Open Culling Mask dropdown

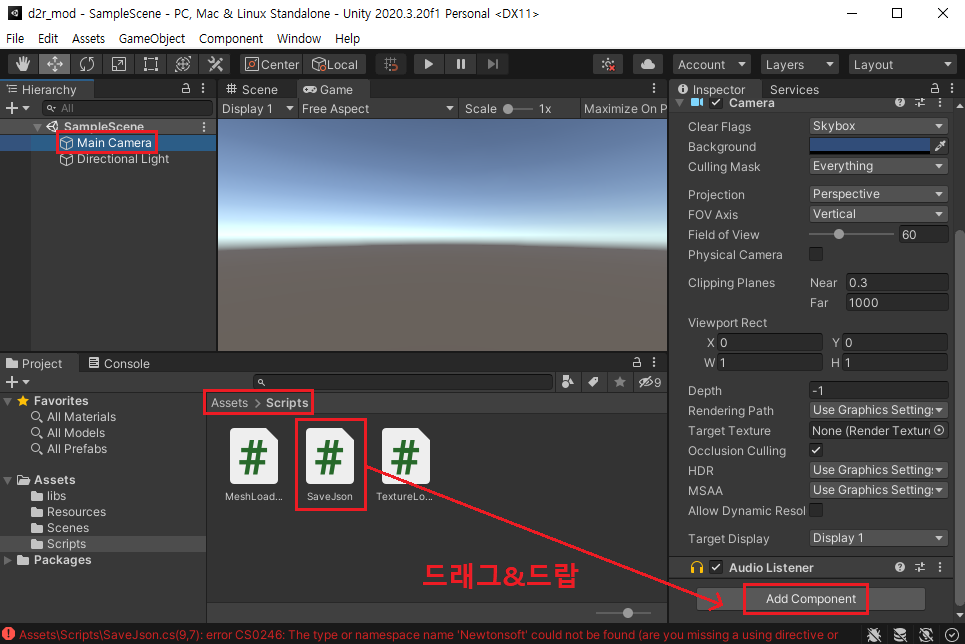tap(878, 166)
